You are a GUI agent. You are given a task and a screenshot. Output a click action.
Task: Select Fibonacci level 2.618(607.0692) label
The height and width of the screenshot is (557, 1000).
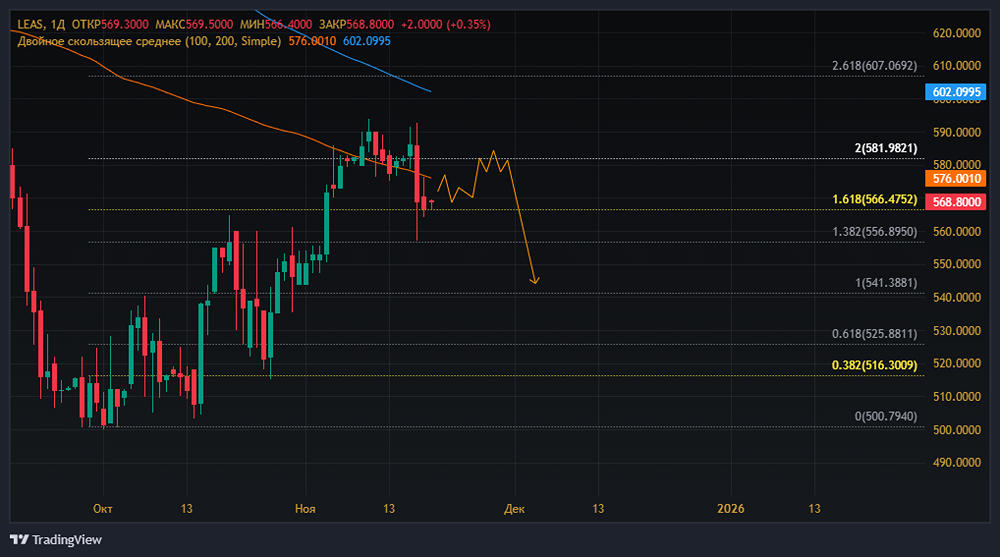pos(874,66)
